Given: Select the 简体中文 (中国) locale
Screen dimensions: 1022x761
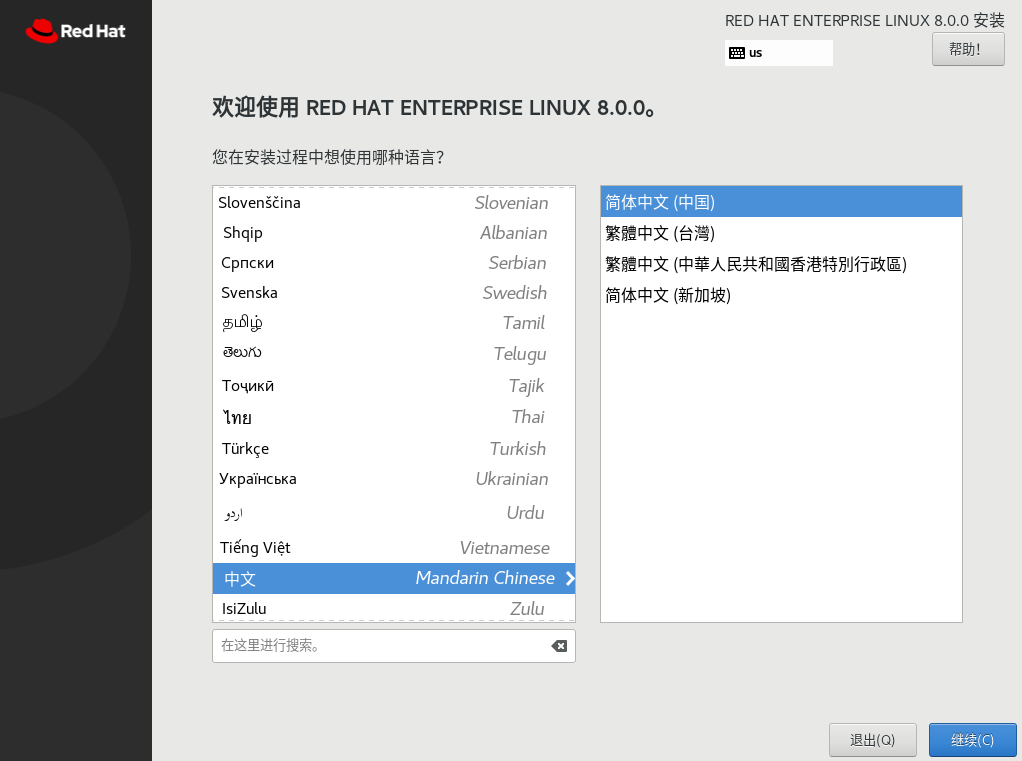Looking at the screenshot, I should [700, 201].
